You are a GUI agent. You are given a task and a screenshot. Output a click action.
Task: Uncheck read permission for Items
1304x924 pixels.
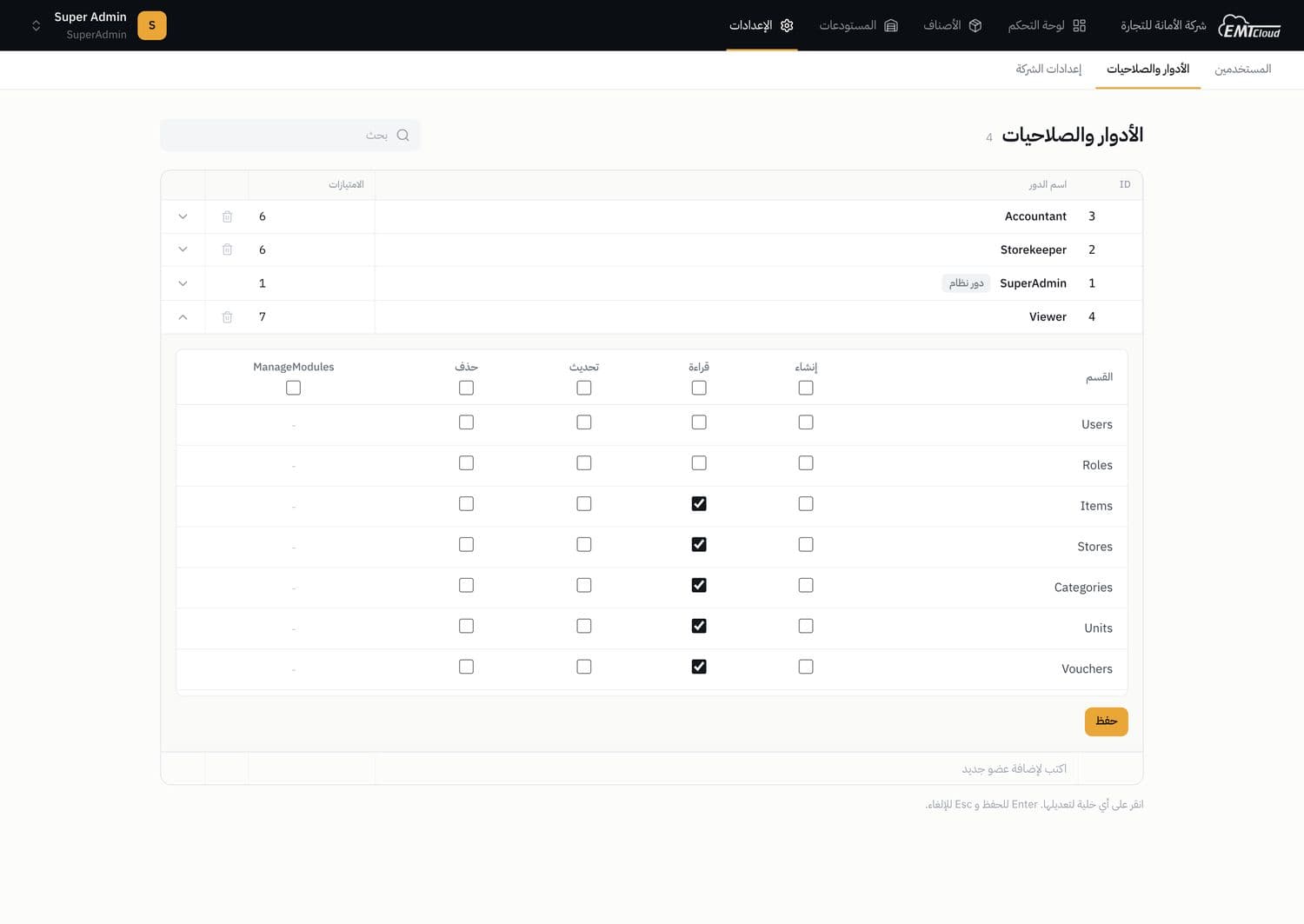699,503
